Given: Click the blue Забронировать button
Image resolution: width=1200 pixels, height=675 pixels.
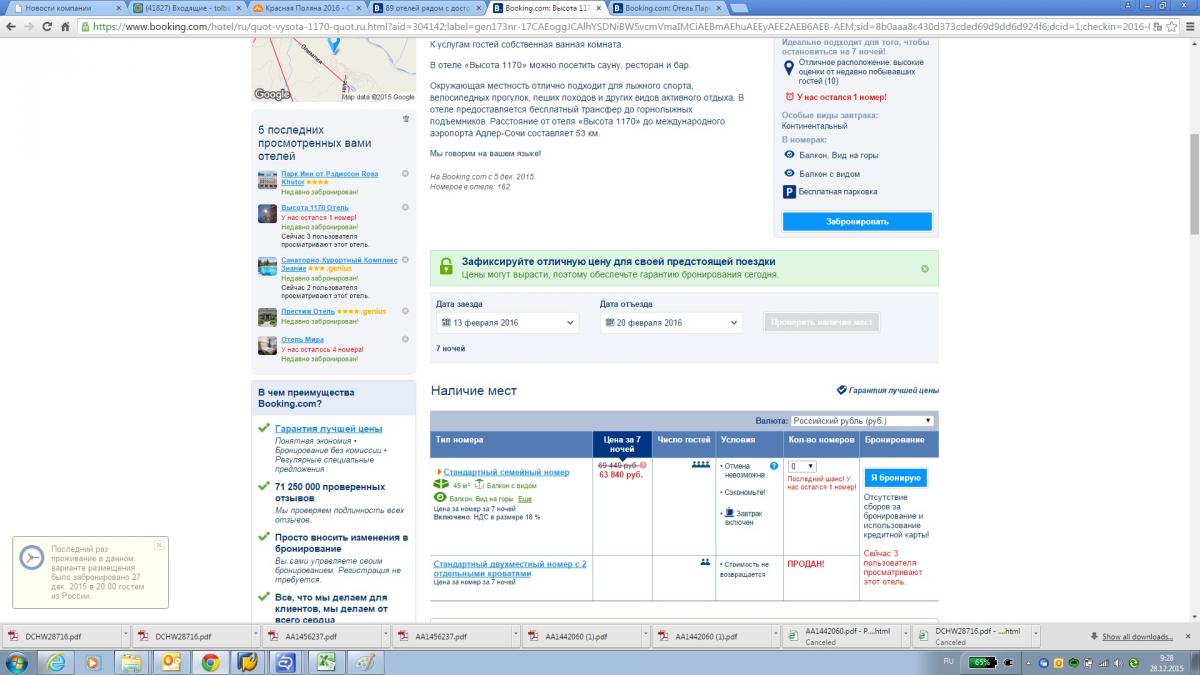Looking at the screenshot, I should coord(857,221).
